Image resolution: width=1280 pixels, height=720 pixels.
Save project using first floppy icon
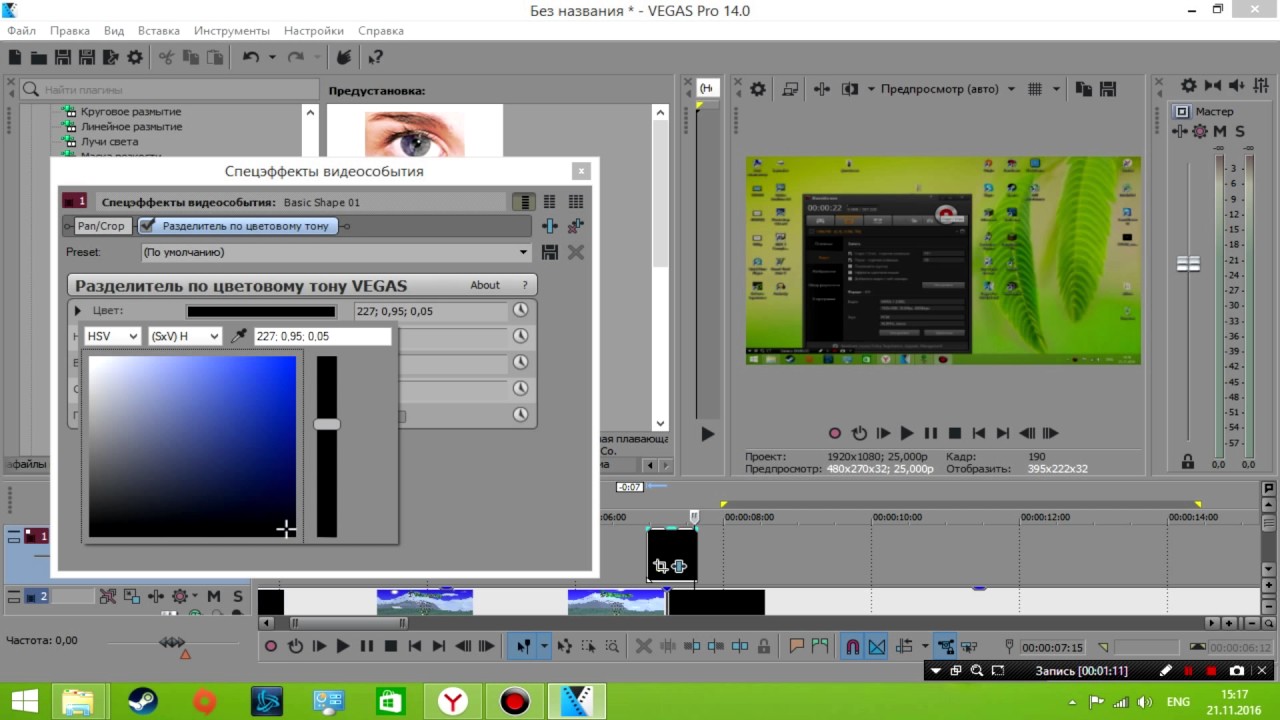pyautogui.click(x=62, y=58)
